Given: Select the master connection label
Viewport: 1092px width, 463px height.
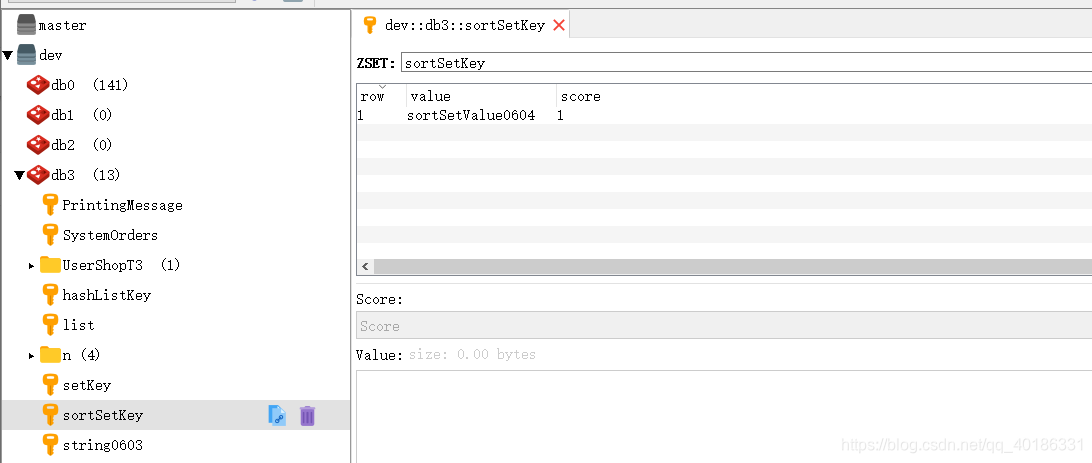Looking at the screenshot, I should (x=63, y=26).
